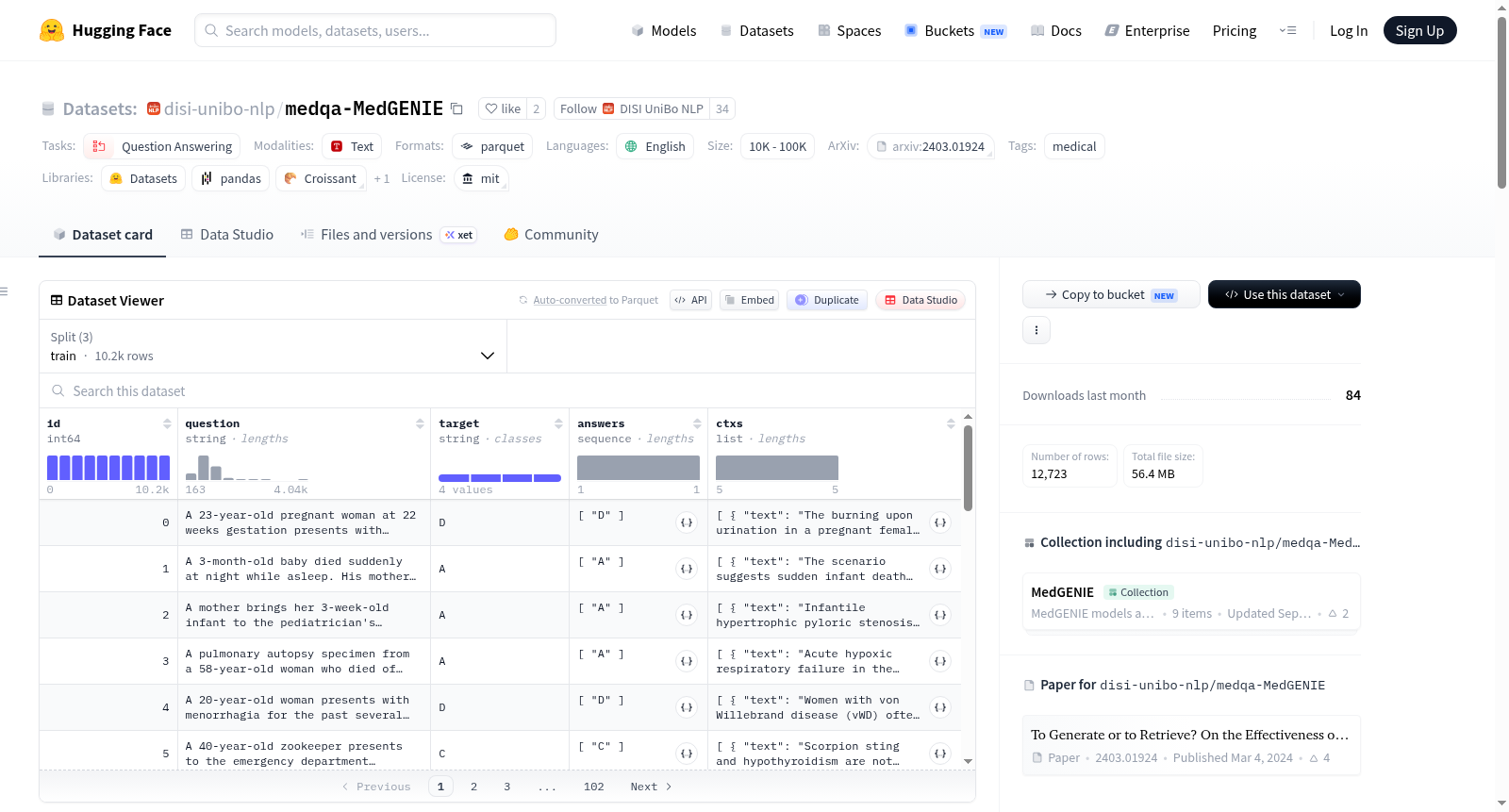This screenshot has width=1509, height=812.
Task: Sort the id column
Action: [x=167, y=424]
